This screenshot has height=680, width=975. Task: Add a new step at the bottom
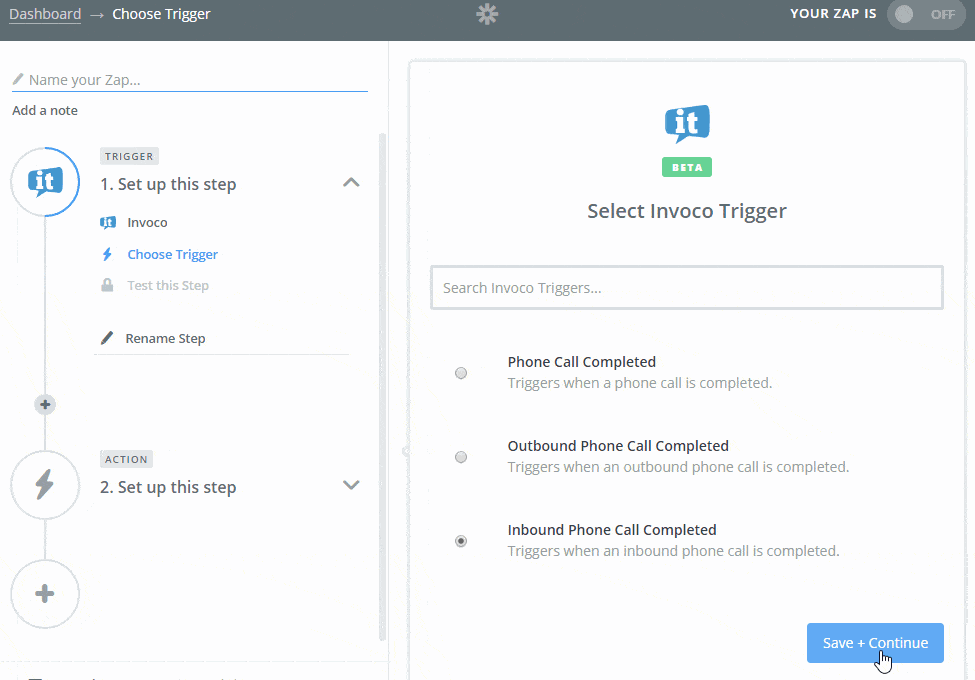click(x=45, y=594)
